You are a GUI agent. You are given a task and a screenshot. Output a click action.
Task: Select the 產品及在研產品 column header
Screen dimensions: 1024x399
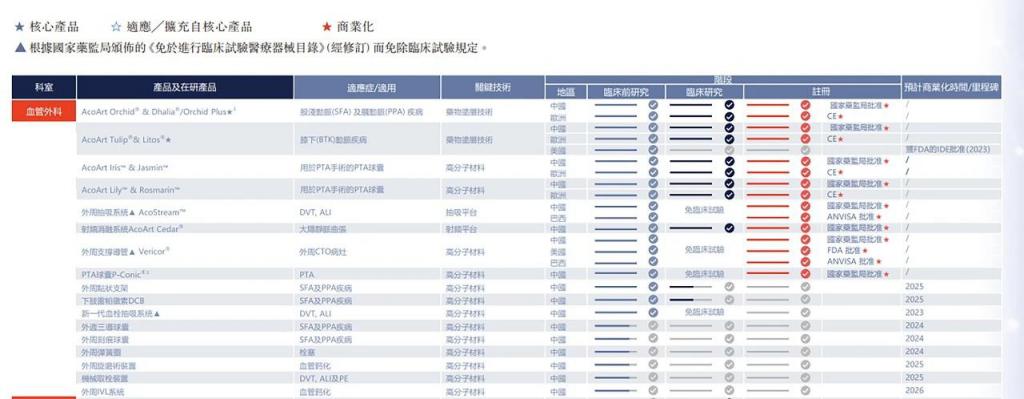click(185, 87)
